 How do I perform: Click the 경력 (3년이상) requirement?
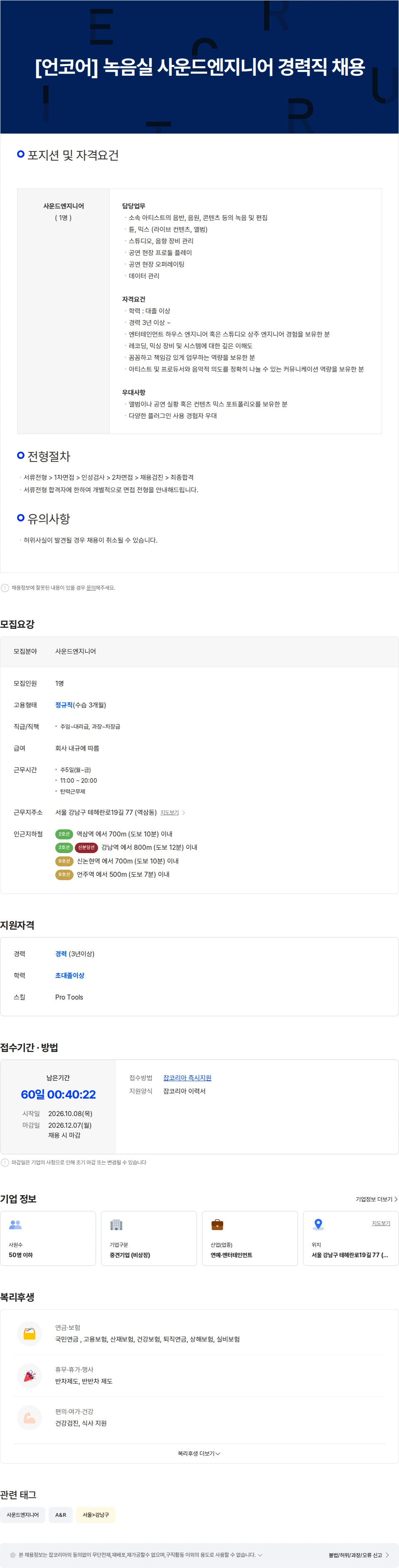[75, 954]
